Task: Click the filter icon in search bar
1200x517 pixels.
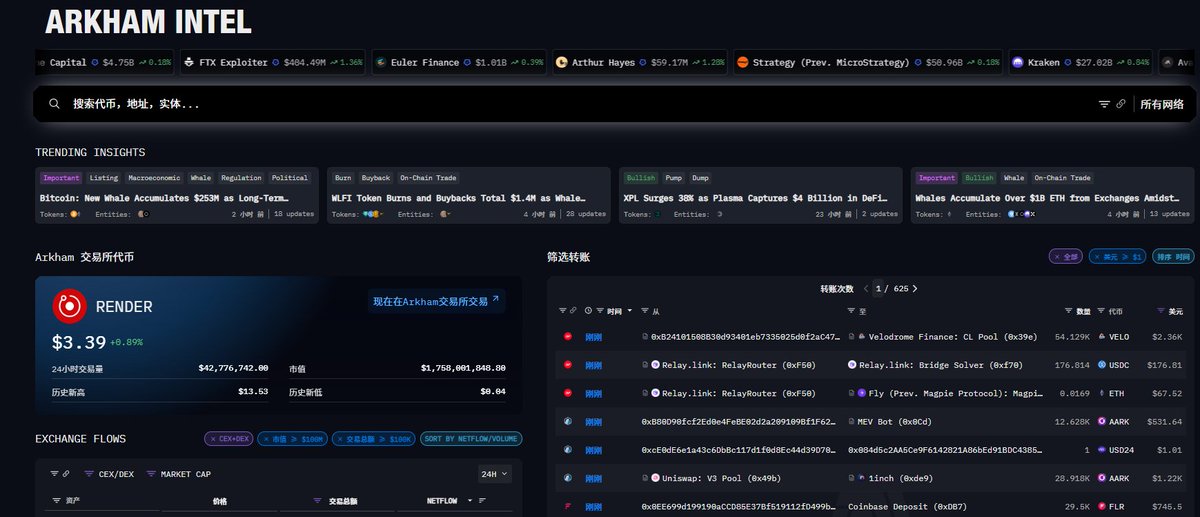Action: pos(1105,104)
